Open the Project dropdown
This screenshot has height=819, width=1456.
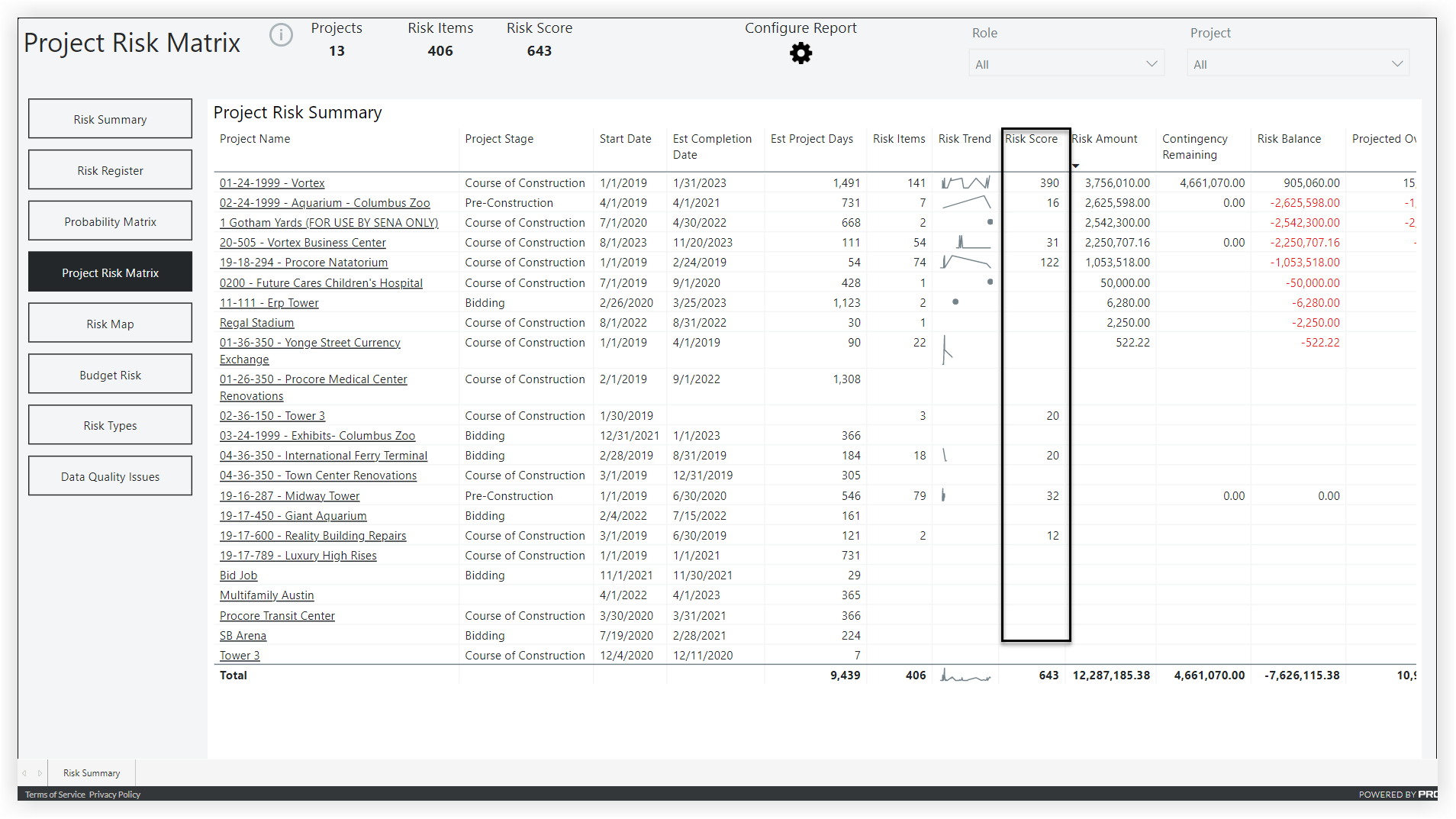pyautogui.click(x=1298, y=64)
